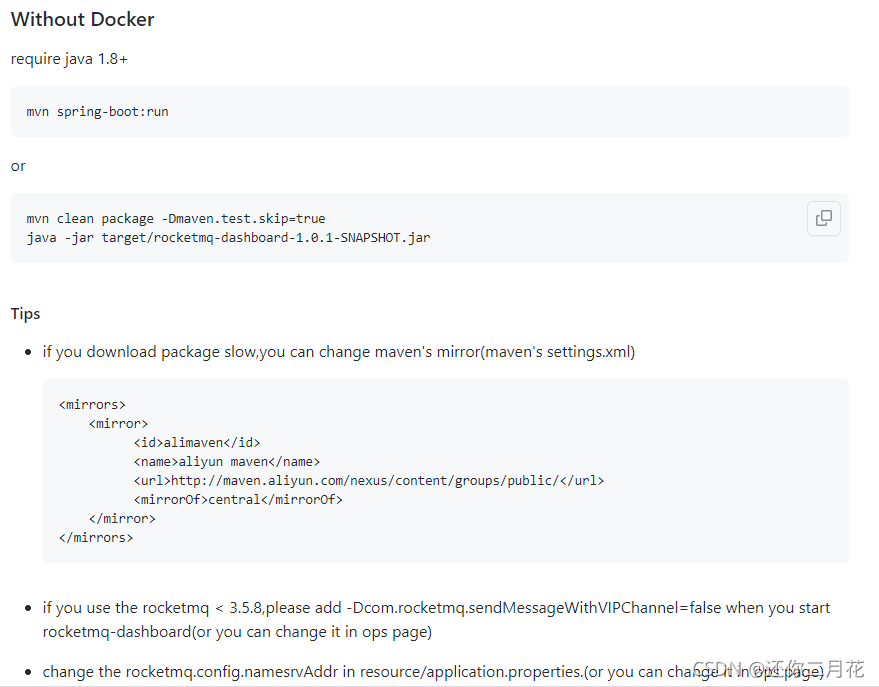Click the '<id>alimaven</id>' line
Viewport: 879px width, 687px height.
197,443
